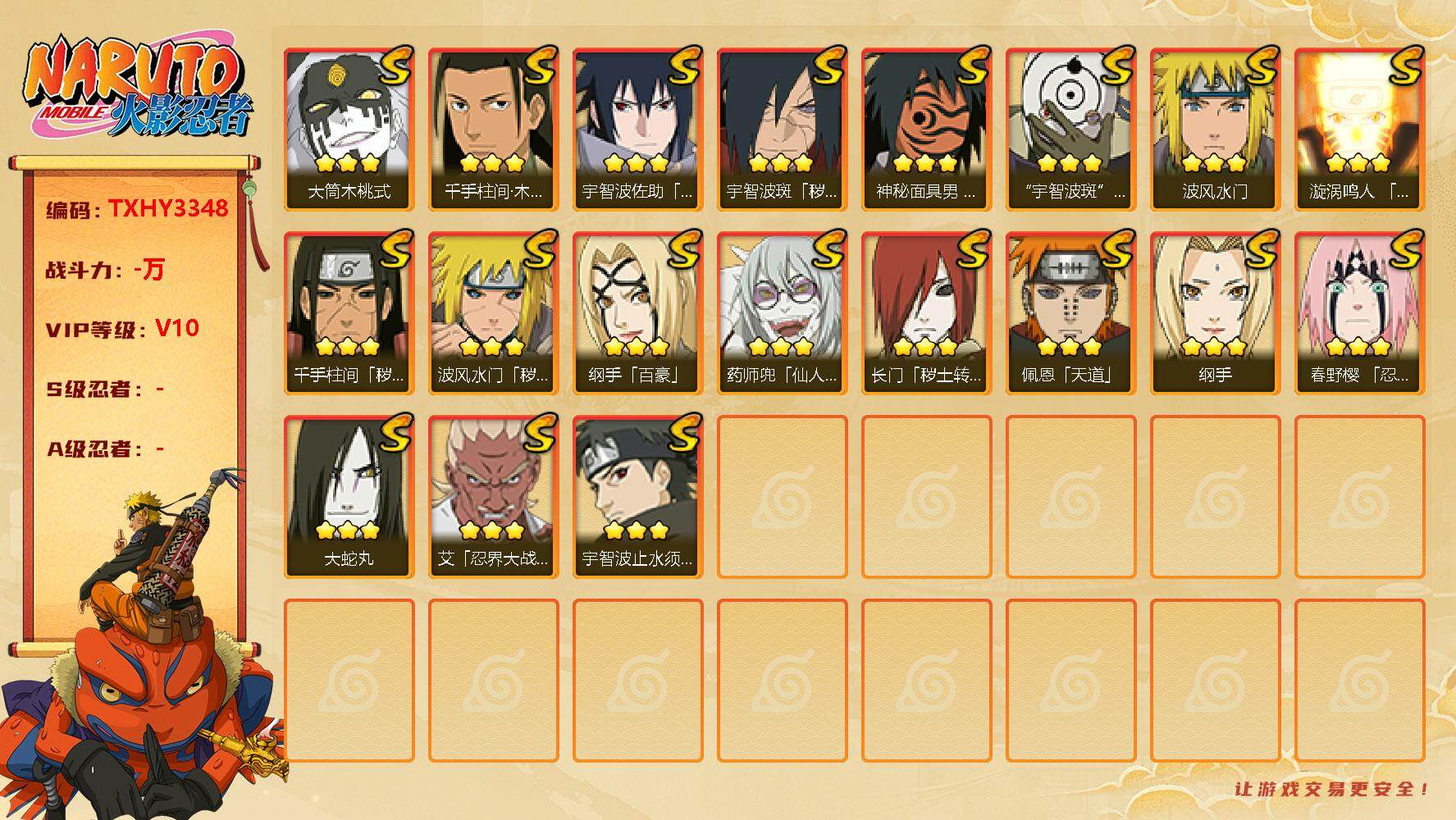Click the 长门「秽土转 red-haired card

click(926, 313)
